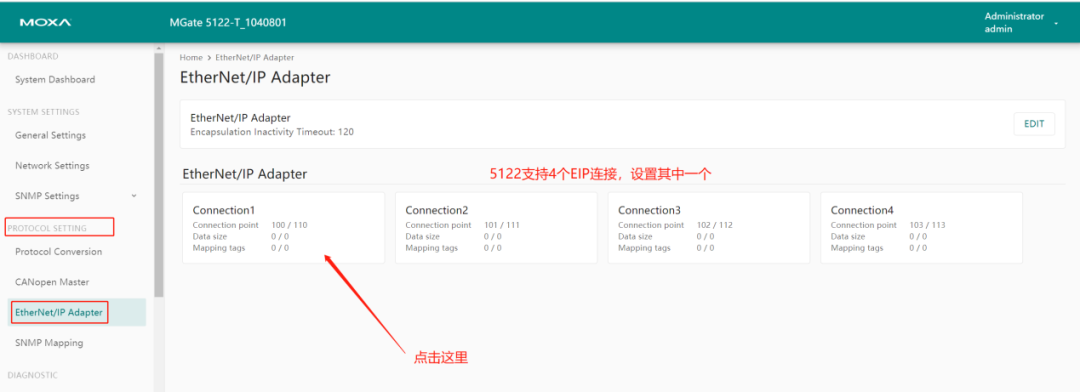Open the Administrator account dropdown arrow
This screenshot has height=392, width=1080.
click(x=1056, y=23)
